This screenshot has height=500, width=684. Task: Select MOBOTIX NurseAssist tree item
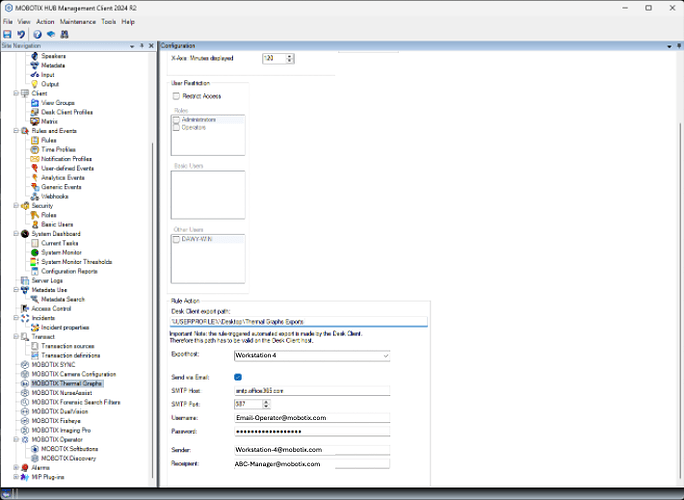[x=62, y=393]
